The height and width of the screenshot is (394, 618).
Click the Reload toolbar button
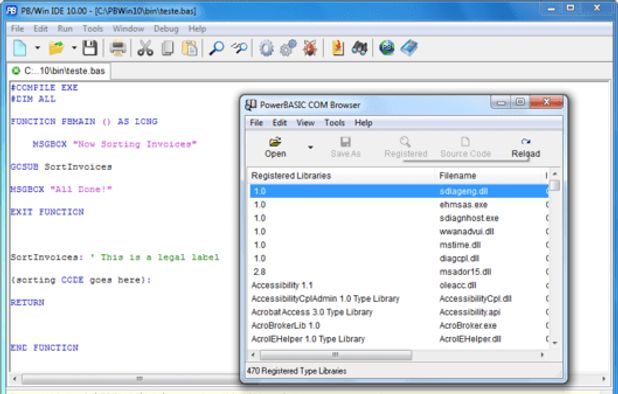point(525,147)
